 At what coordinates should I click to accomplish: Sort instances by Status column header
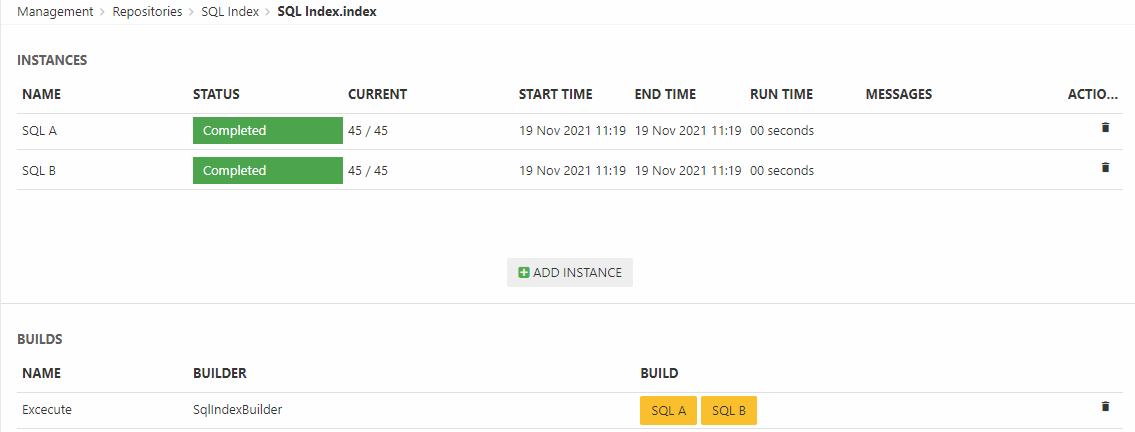click(216, 94)
